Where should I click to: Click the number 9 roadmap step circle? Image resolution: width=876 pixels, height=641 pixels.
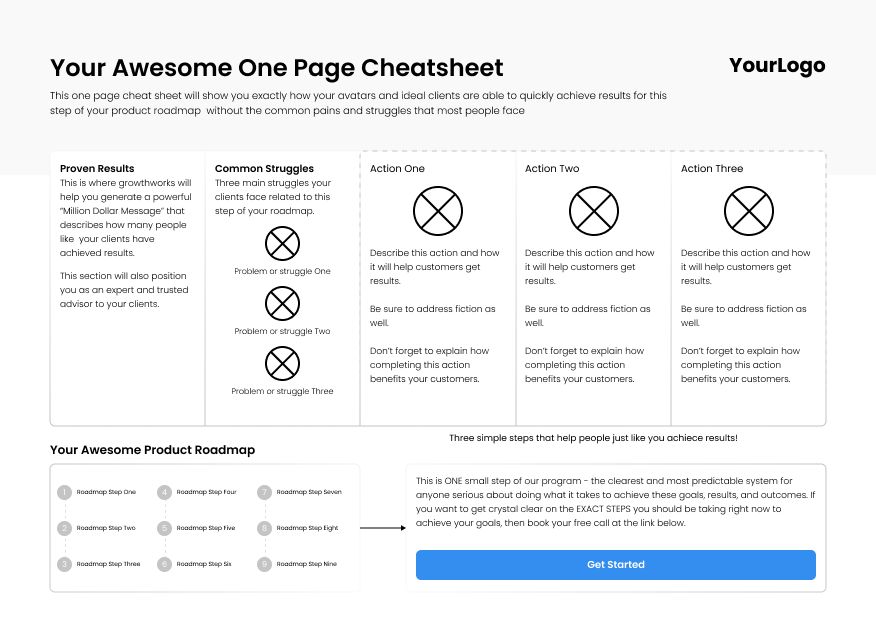point(264,564)
